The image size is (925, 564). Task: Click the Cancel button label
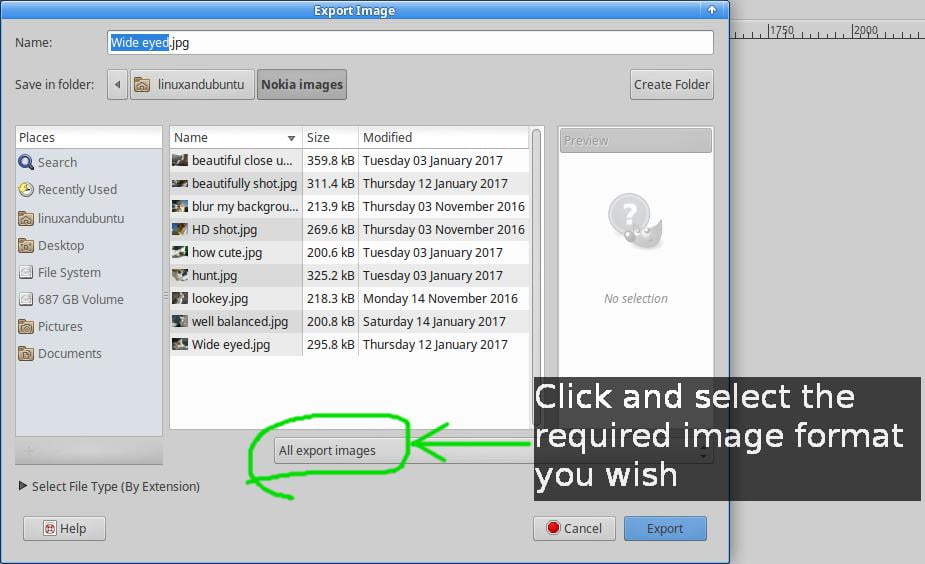(x=583, y=529)
